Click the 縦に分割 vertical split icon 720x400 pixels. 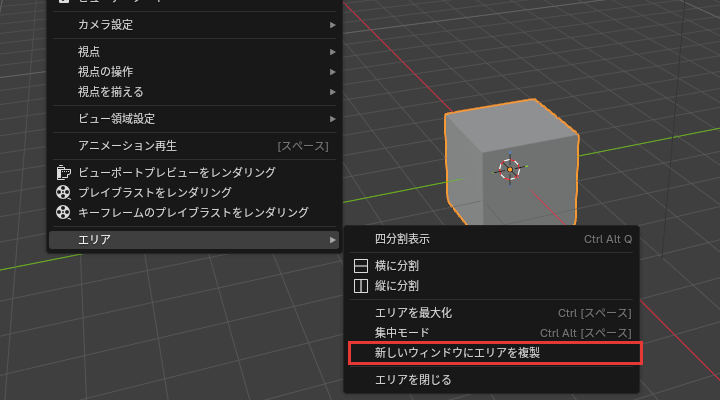click(361, 286)
